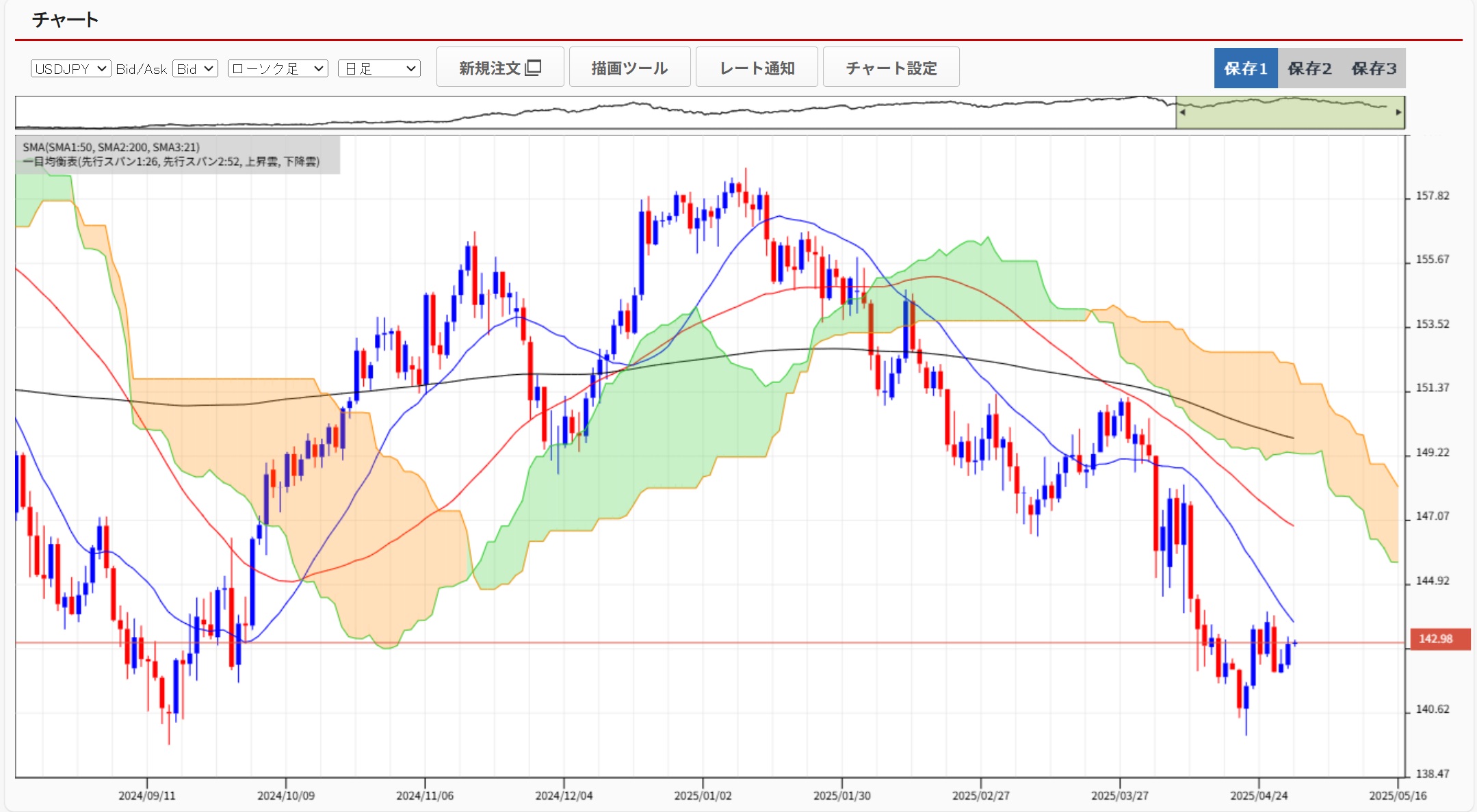
Task: Click the right arrow handle in range navigator
Action: point(1398,112)
